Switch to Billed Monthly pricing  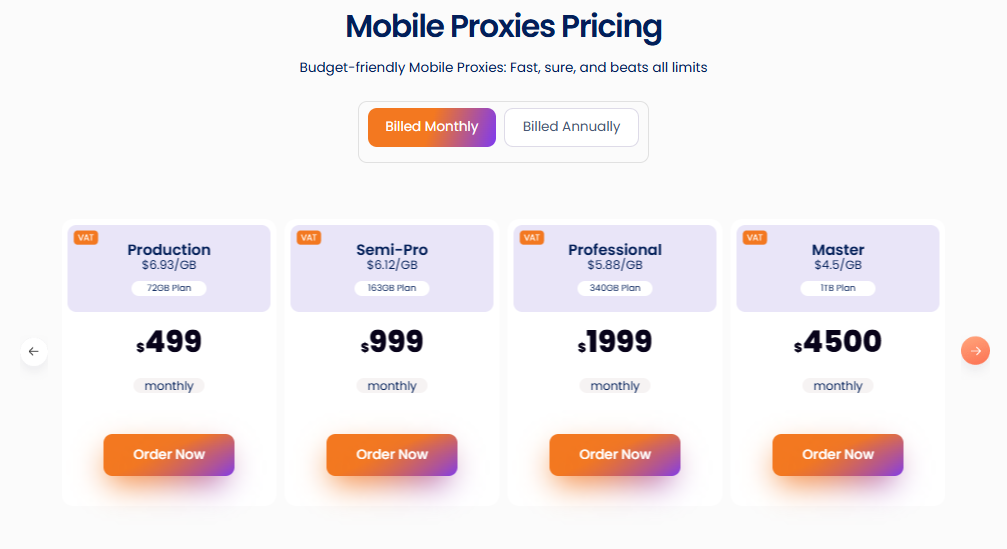[x=431, y=127]
